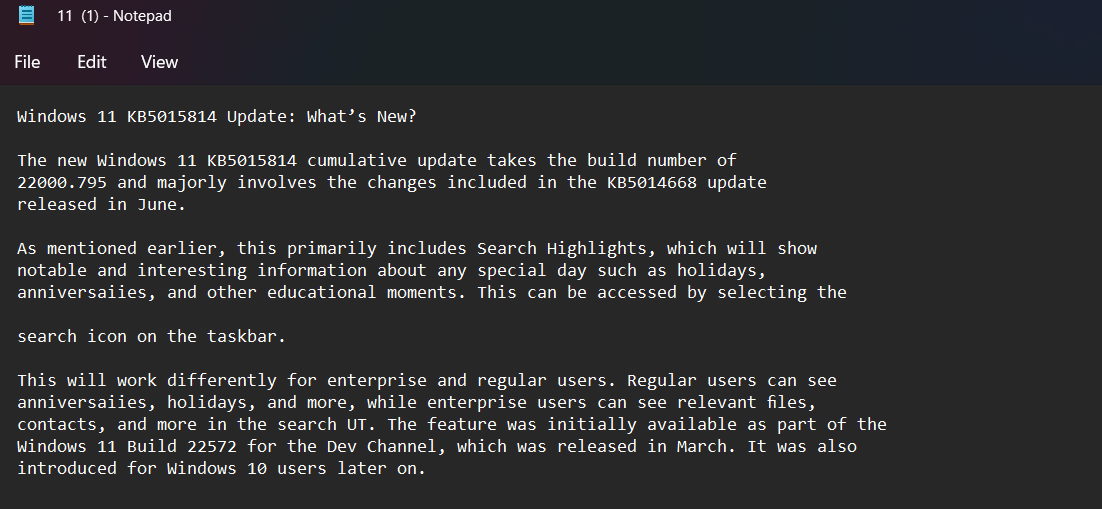This screenshot has width=1102, height=509.
Task: Click the Notepad app icon in title bar
Action: click(26, 15)
